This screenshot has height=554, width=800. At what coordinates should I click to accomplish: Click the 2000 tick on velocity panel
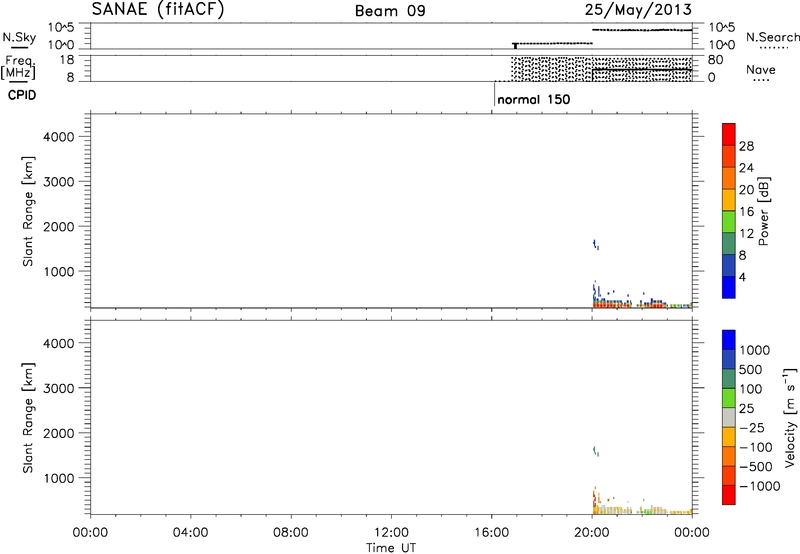[59, 433]
